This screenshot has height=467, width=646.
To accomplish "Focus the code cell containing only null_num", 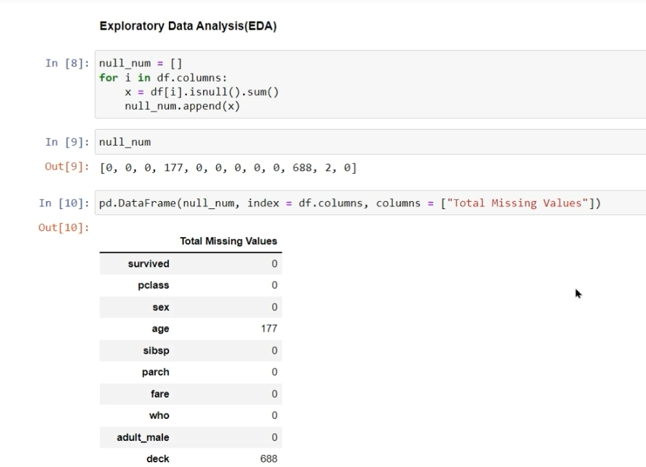I will click(x=370, y=142).
